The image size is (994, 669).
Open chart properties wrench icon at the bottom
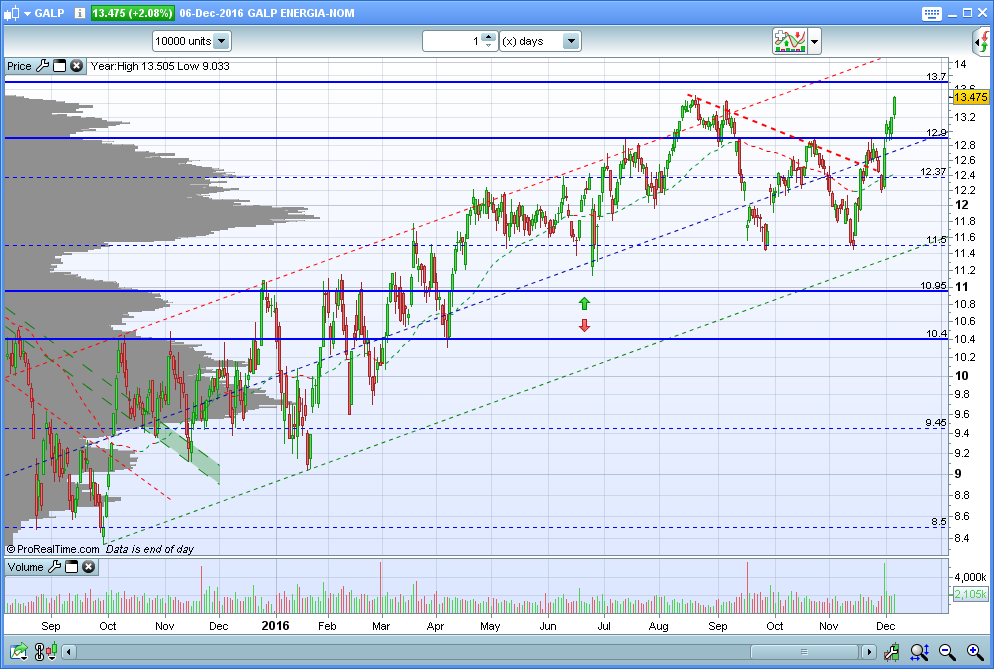point(891,651)
